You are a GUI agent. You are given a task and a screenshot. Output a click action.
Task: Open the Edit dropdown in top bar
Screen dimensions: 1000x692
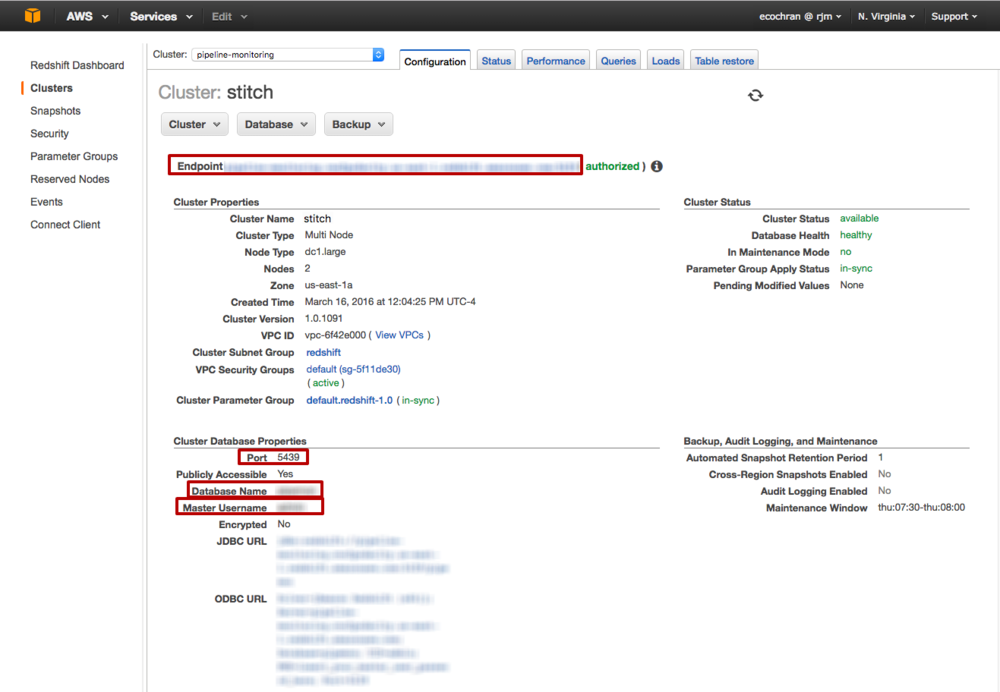pos(229,17)
